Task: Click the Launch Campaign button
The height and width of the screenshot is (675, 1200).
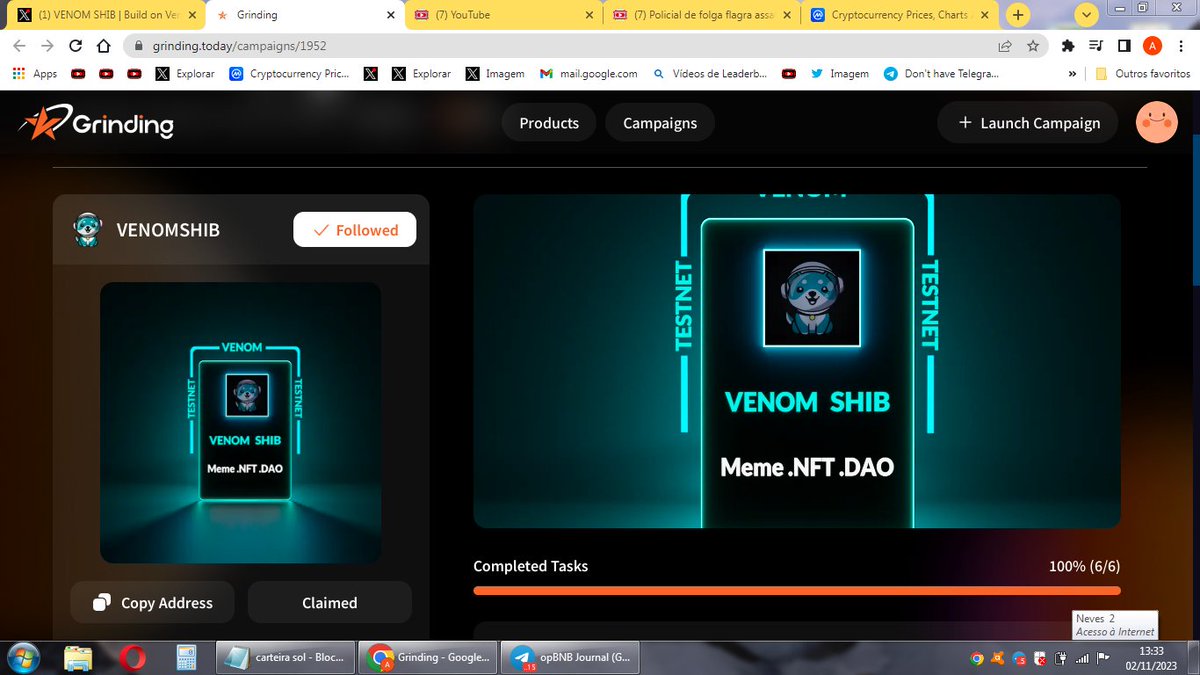Action: [x=1028, y=122]
